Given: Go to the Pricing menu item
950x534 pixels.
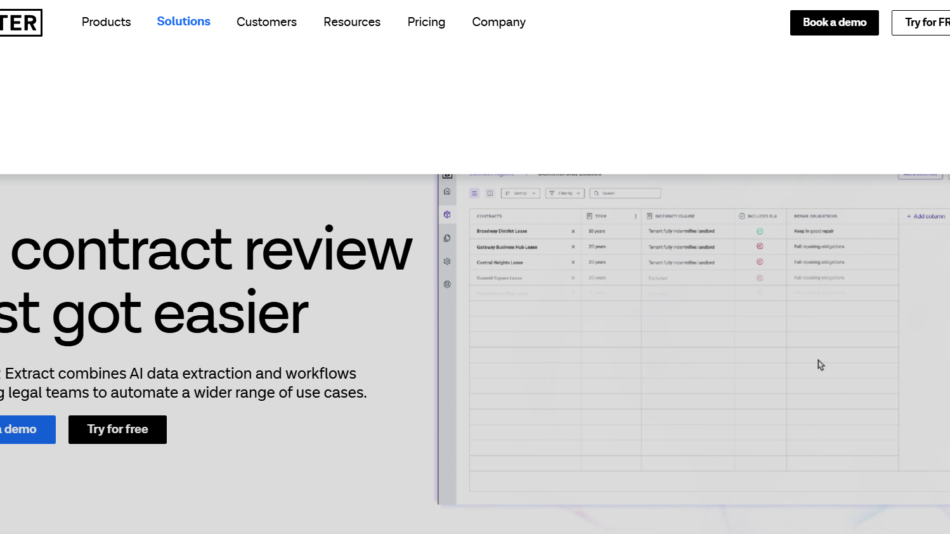Looking at the screenshot, I should tap(426, 22).
